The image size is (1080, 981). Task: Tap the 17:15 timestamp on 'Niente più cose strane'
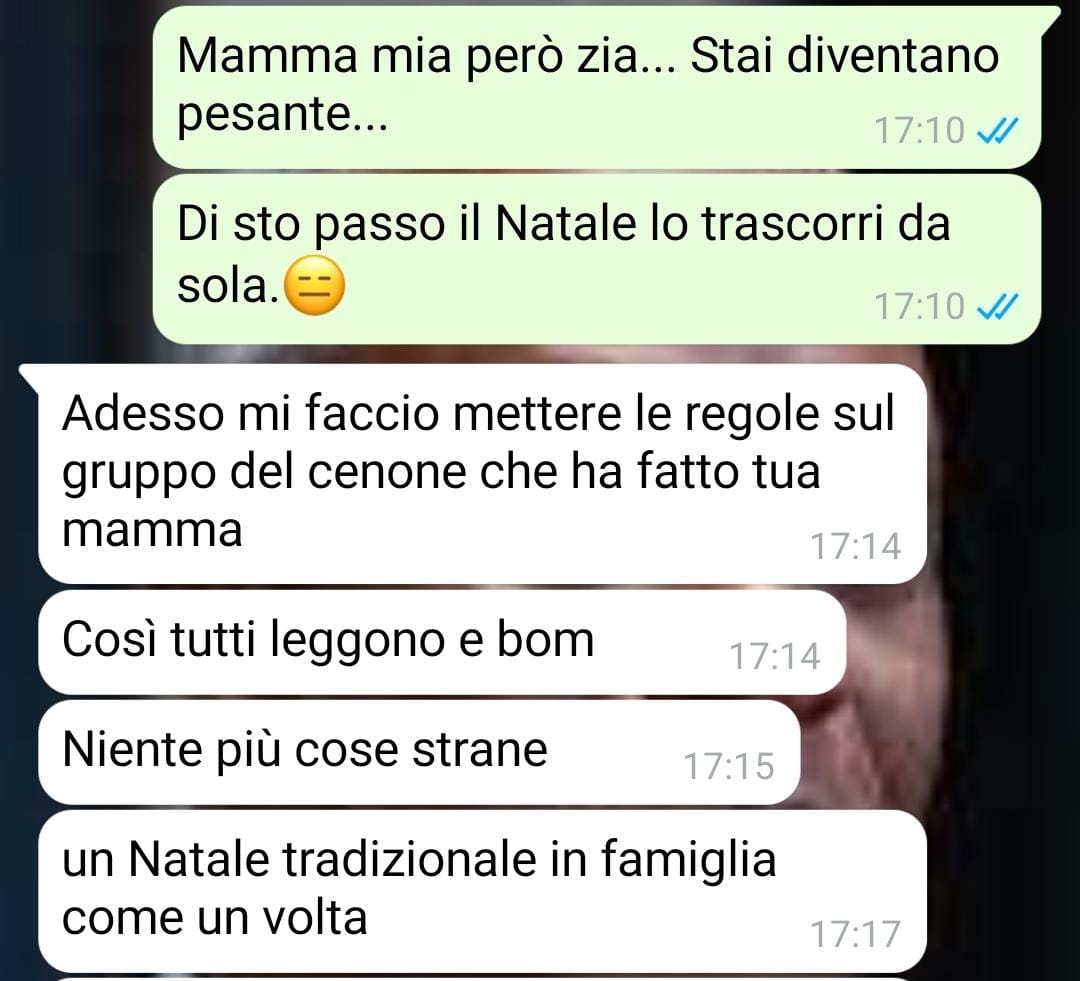729,767
